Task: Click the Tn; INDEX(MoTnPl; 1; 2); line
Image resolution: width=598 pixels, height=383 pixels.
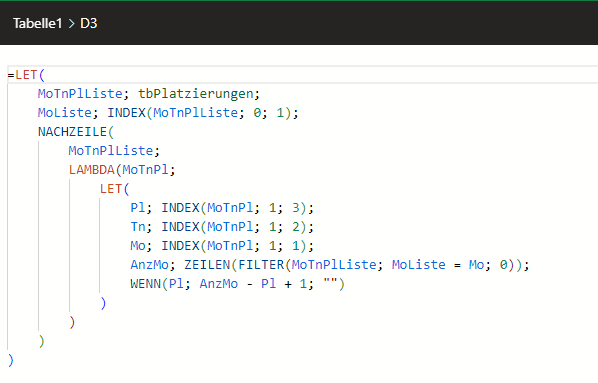Action: click(222, 227)
